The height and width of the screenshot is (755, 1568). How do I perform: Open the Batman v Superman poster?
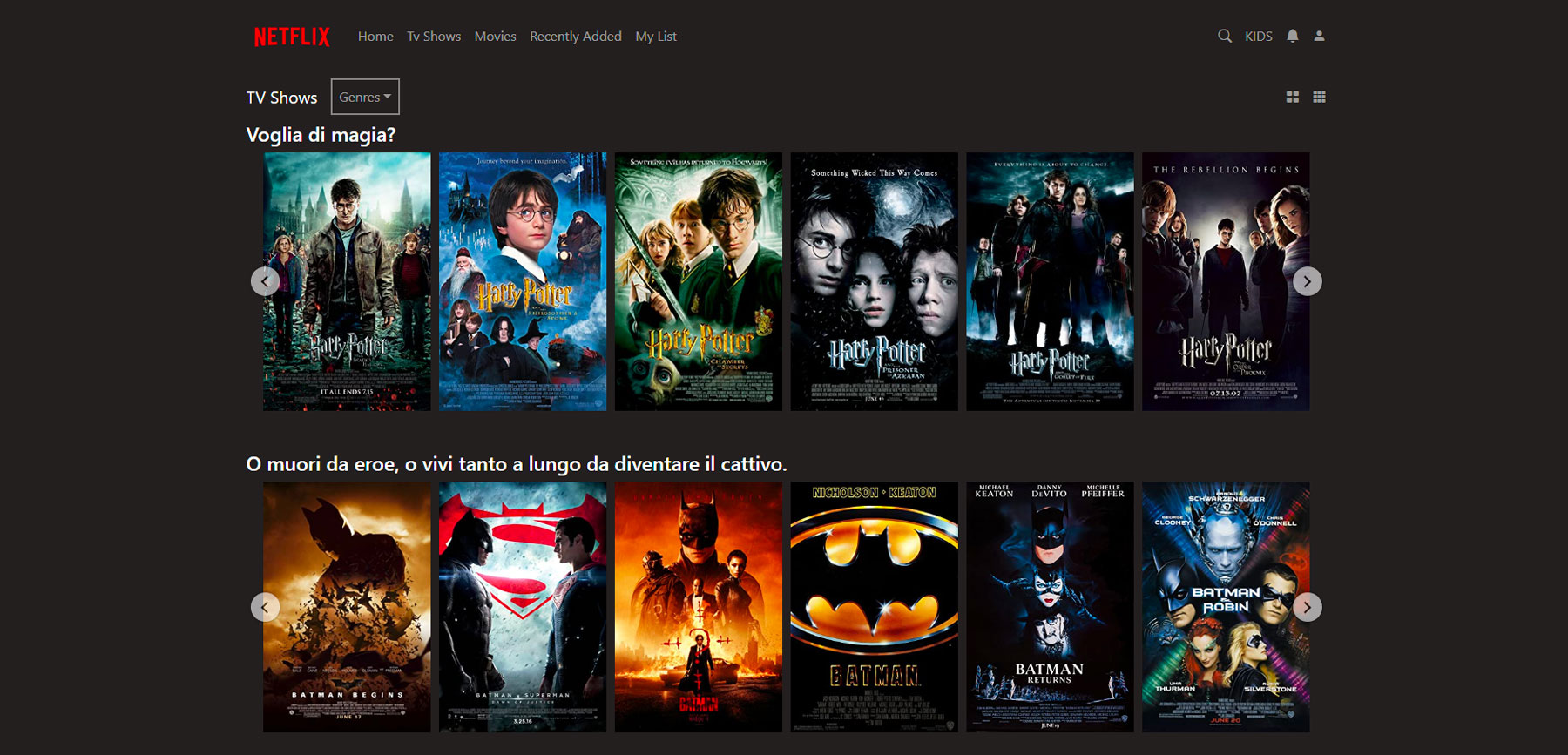point(523,607)
